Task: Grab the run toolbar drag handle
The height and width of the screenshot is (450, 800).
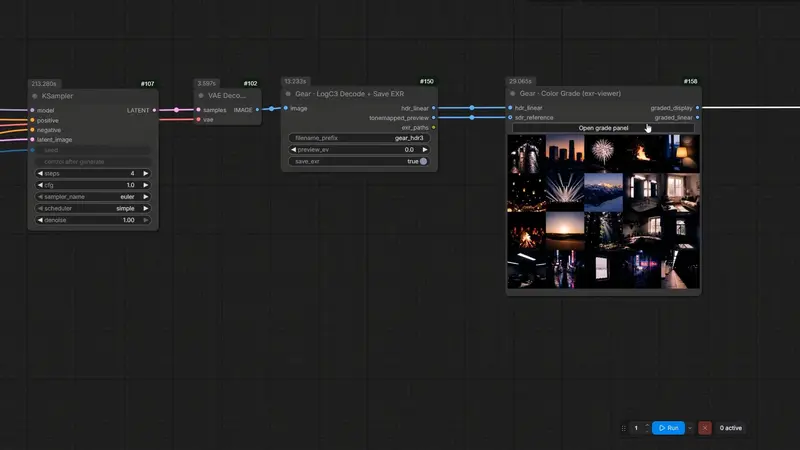Action: pyautogui.click(x=623, y=428)
